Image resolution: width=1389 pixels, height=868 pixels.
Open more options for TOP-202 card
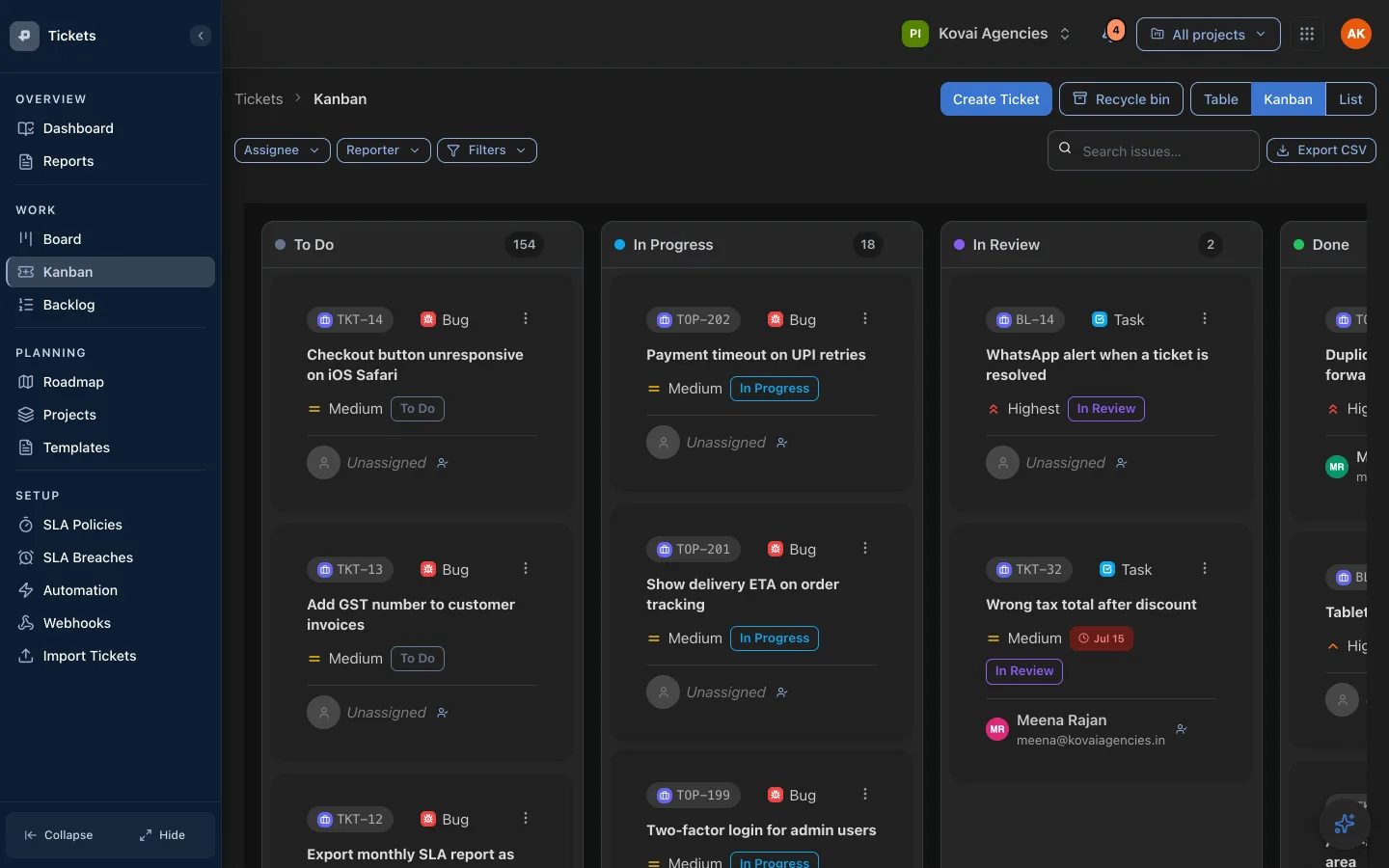(x=865, y=318)
